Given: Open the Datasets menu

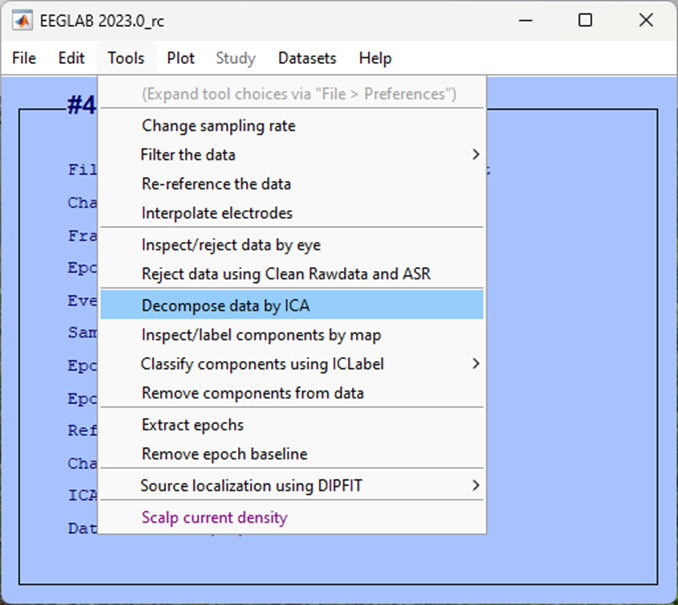Looking at the screenshot, I should 307,58.
